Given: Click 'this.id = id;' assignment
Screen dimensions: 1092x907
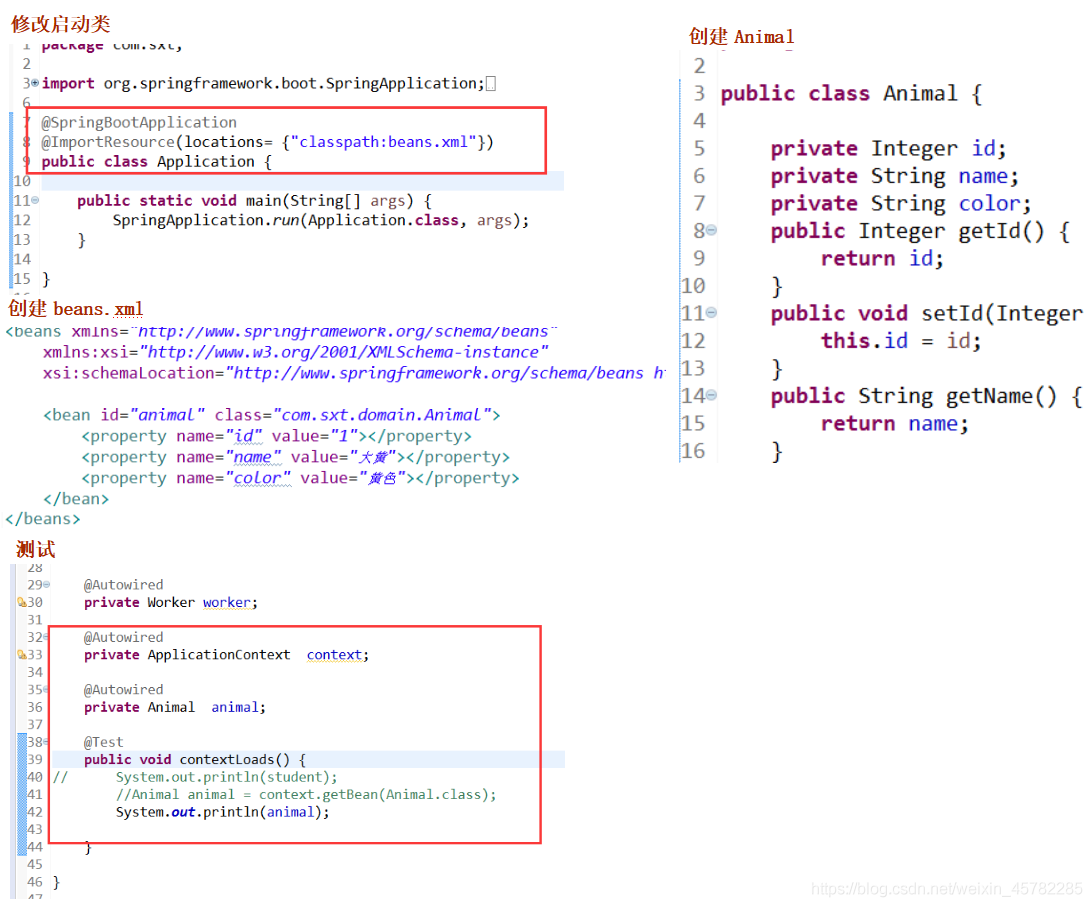Looking at the screenshot, I should (x=901, y=341).
